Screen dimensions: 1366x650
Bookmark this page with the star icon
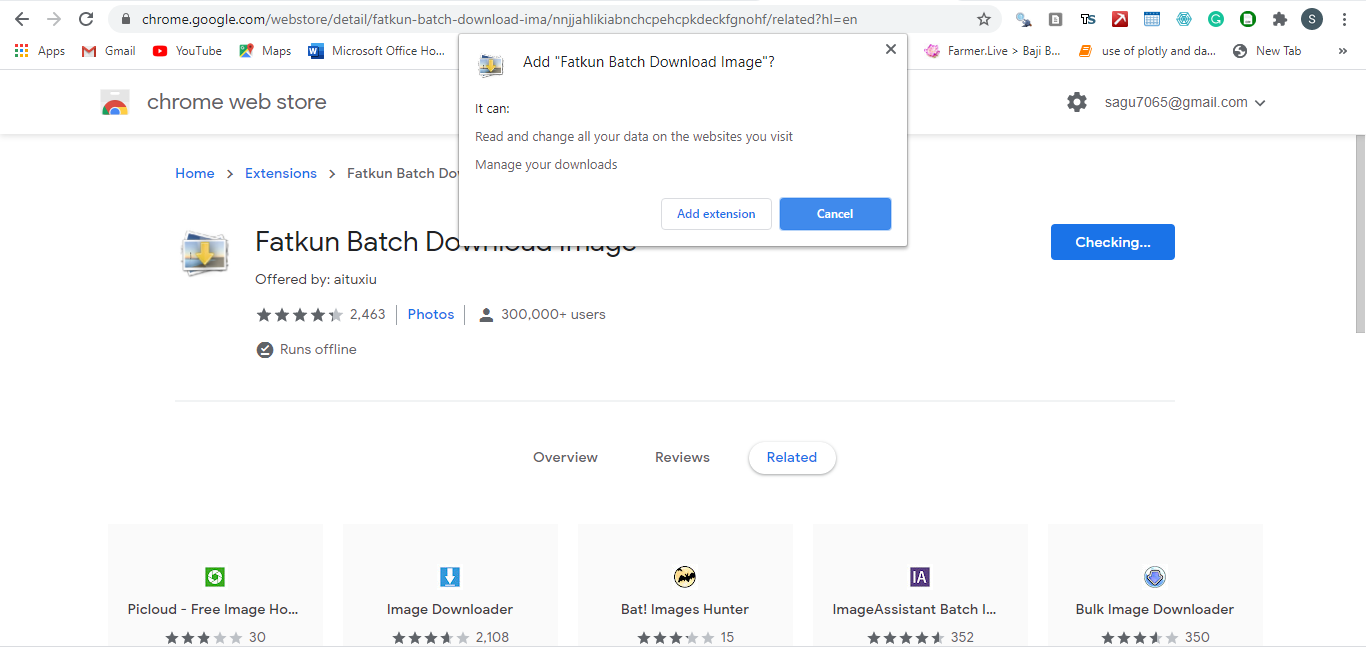click(984, 19)
